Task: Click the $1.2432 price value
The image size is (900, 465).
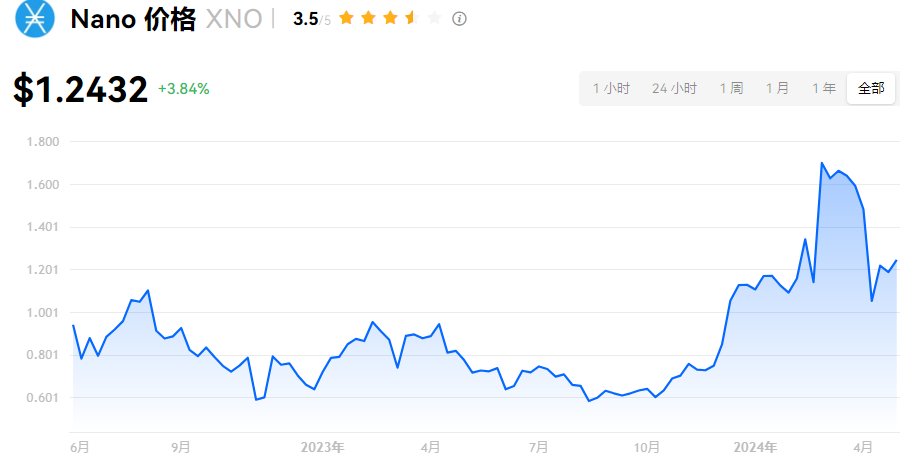Action: coord(81,90)
